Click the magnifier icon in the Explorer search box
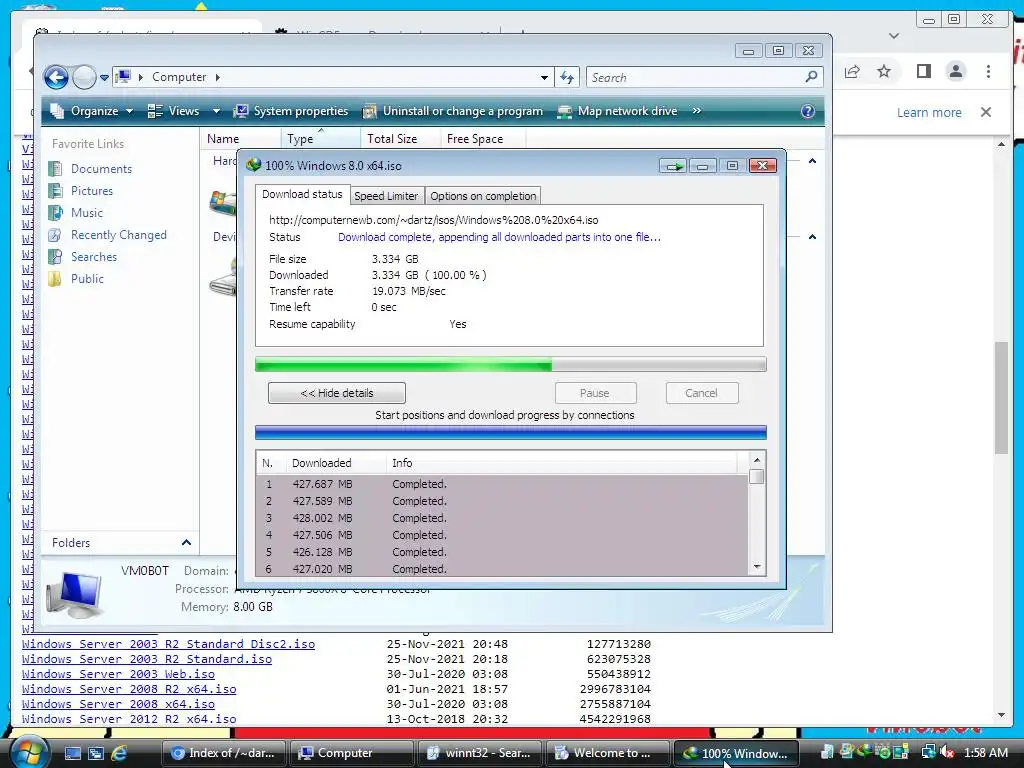This screenshot has height=768, width=1024. 811,77
